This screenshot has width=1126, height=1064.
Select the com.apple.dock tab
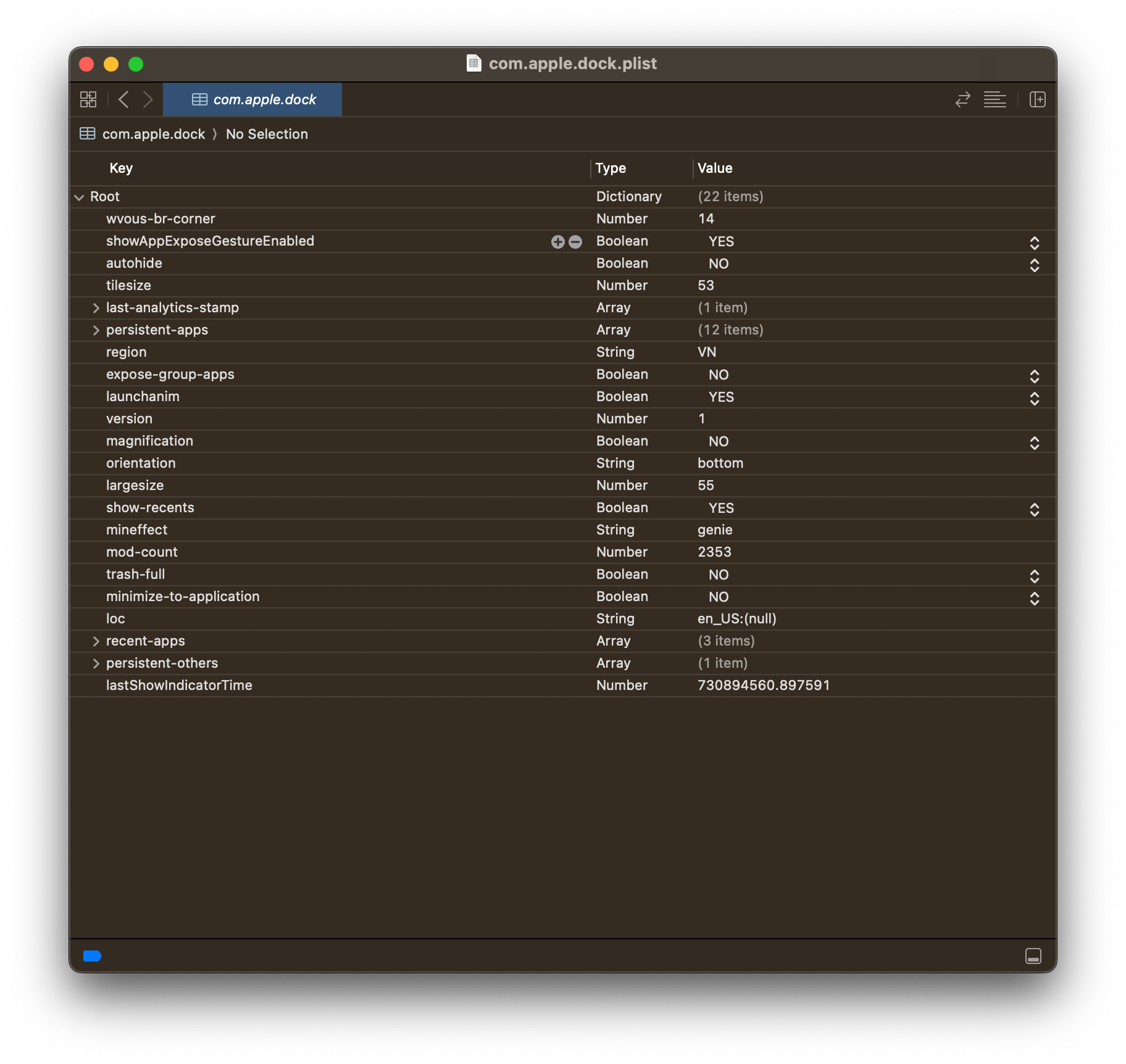[252, 99]
